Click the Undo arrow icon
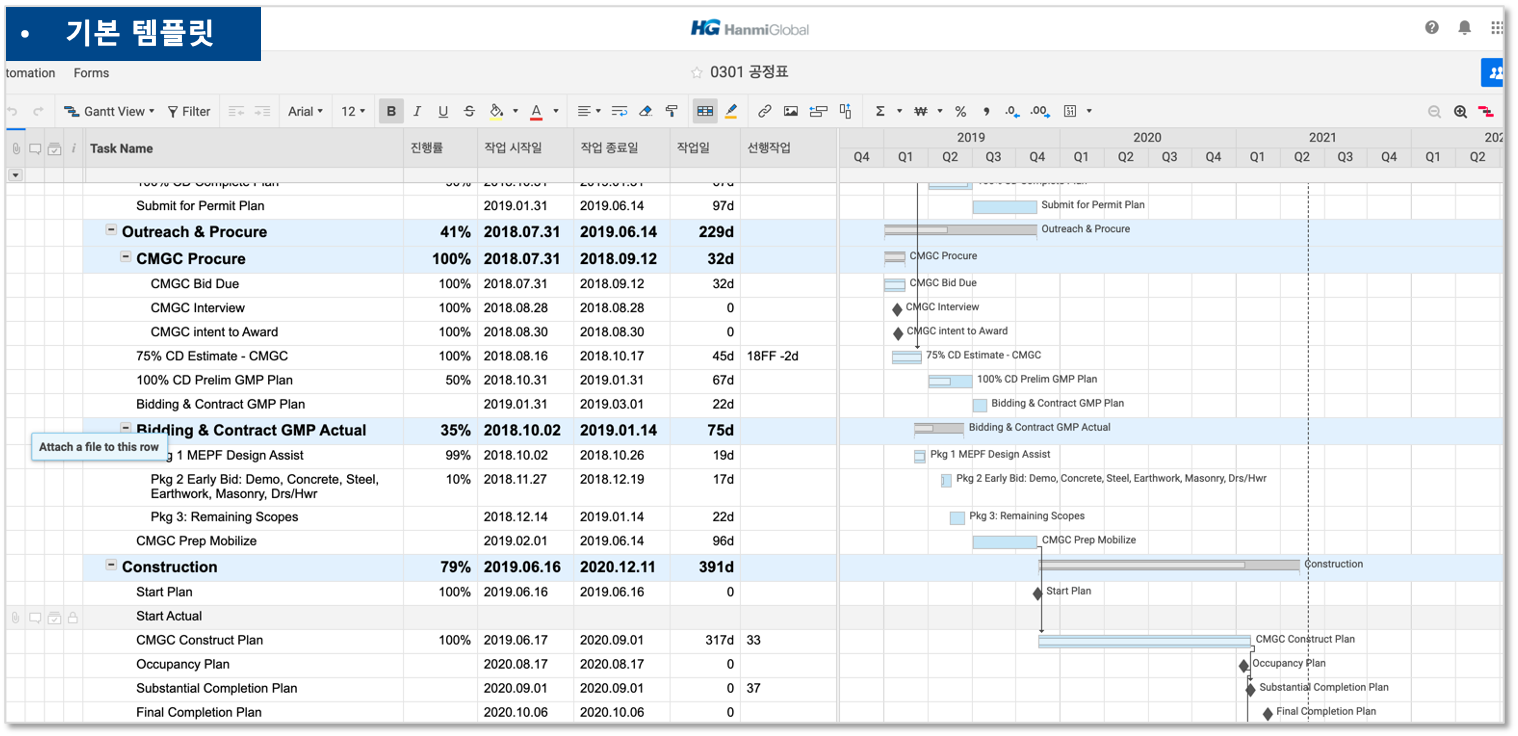 pyautogui.click(x=12, y=111)
